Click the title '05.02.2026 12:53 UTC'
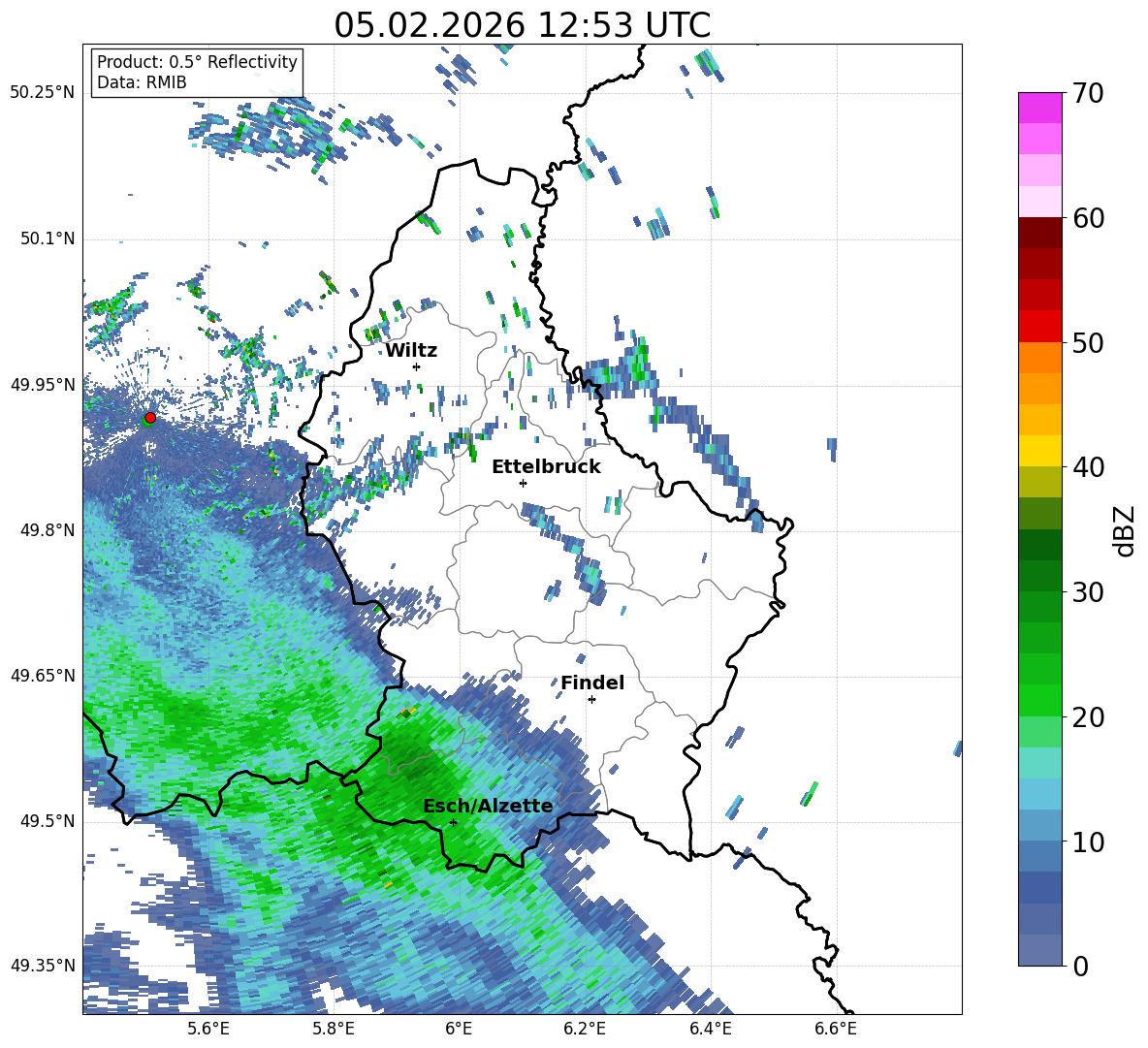Screen dimensions: 1148x1048 (x=522, y=25)
